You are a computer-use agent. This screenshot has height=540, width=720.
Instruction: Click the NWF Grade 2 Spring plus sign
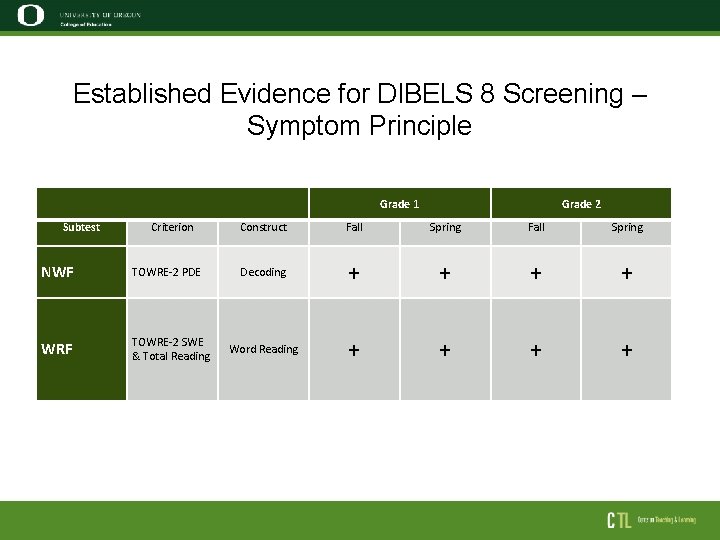coord(627,273)
